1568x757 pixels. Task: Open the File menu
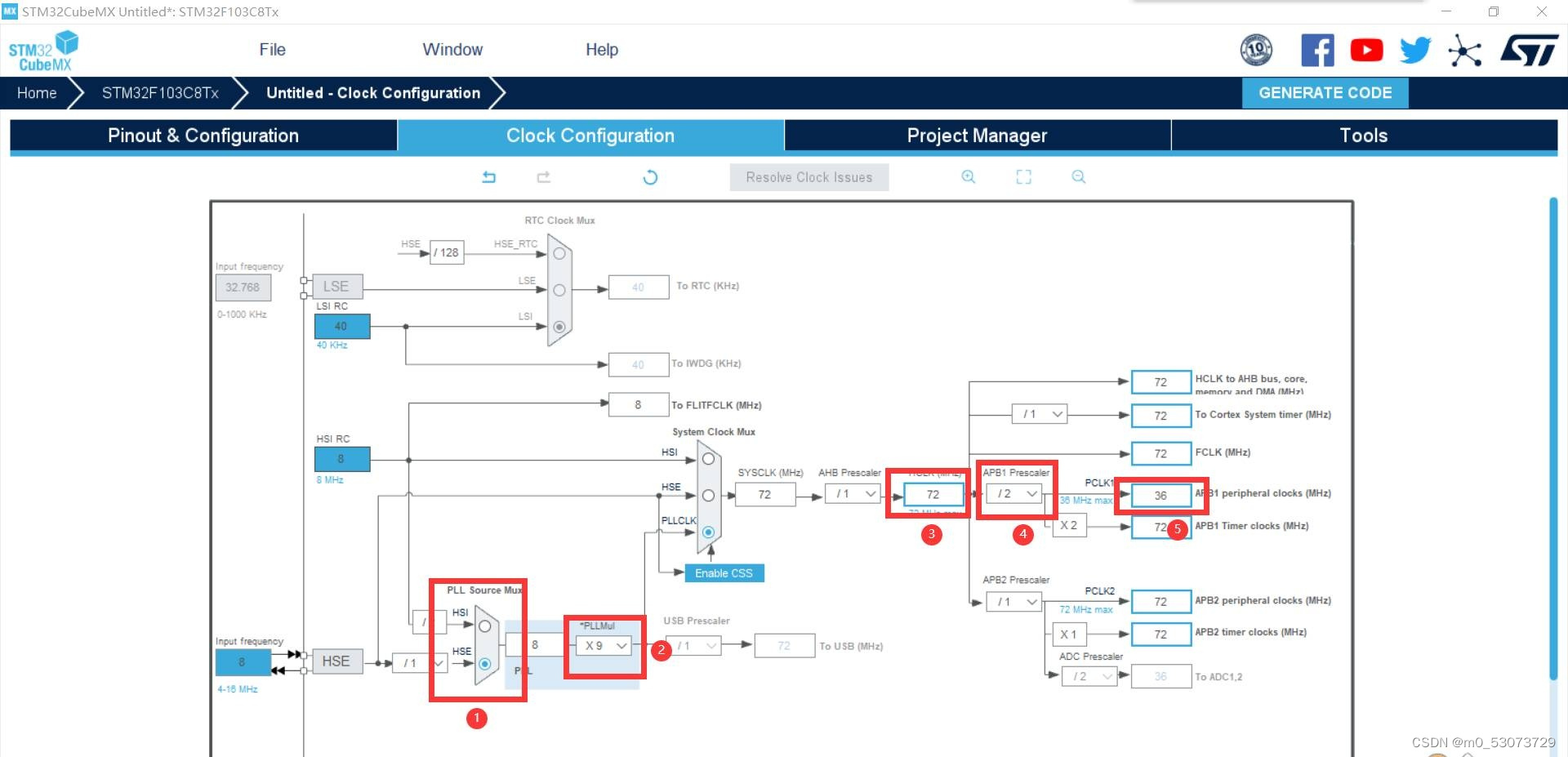coord(272,50)
